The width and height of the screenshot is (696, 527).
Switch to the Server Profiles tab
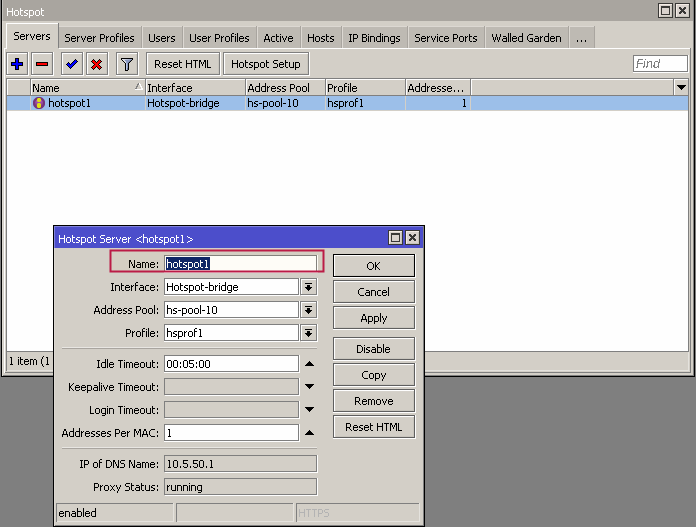coord(99,38)
